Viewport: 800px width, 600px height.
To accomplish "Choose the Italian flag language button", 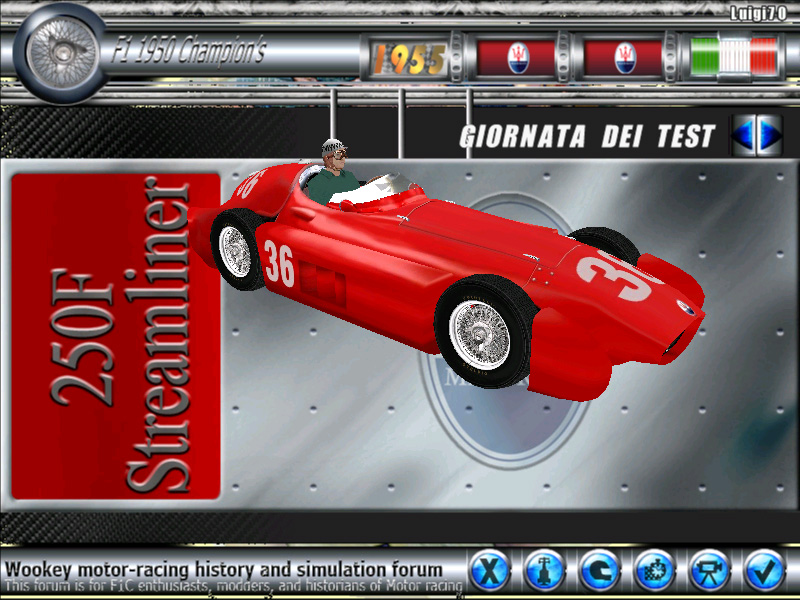I will pos(734,57).
